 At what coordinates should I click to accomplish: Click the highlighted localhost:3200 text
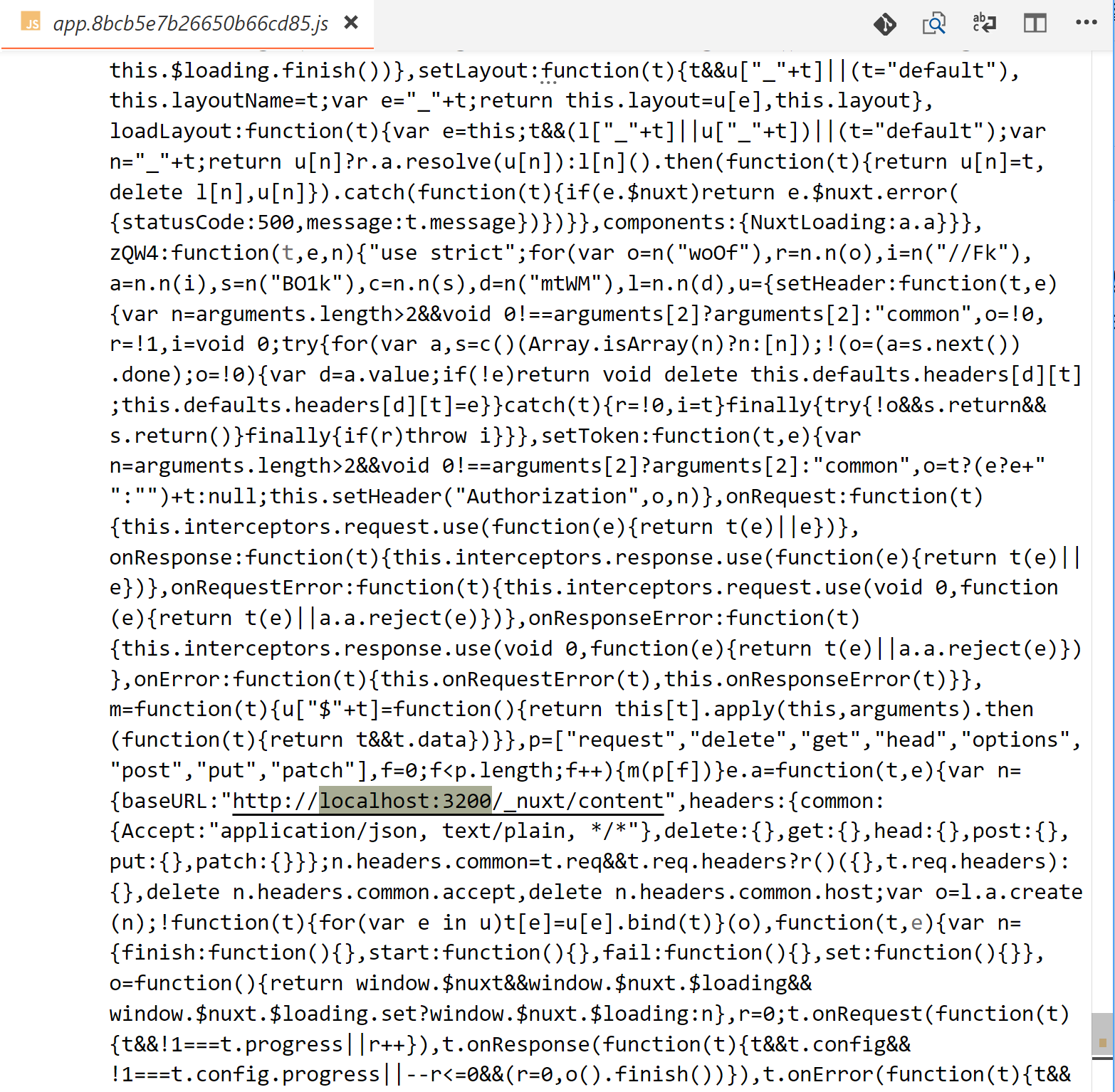tap(404, 801)
